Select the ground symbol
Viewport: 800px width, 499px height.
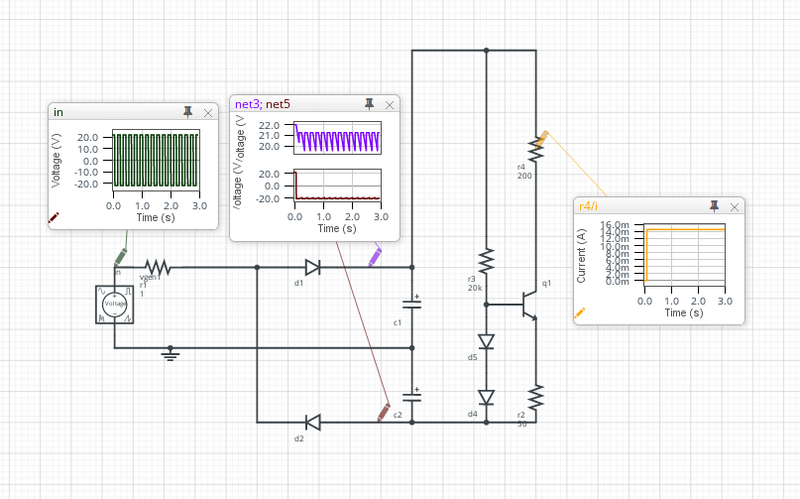[x=170, y=354]
